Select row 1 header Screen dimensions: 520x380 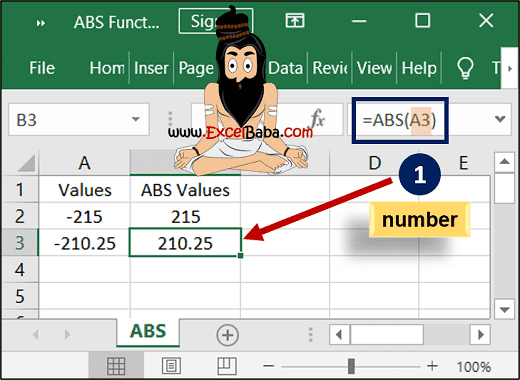20,189
